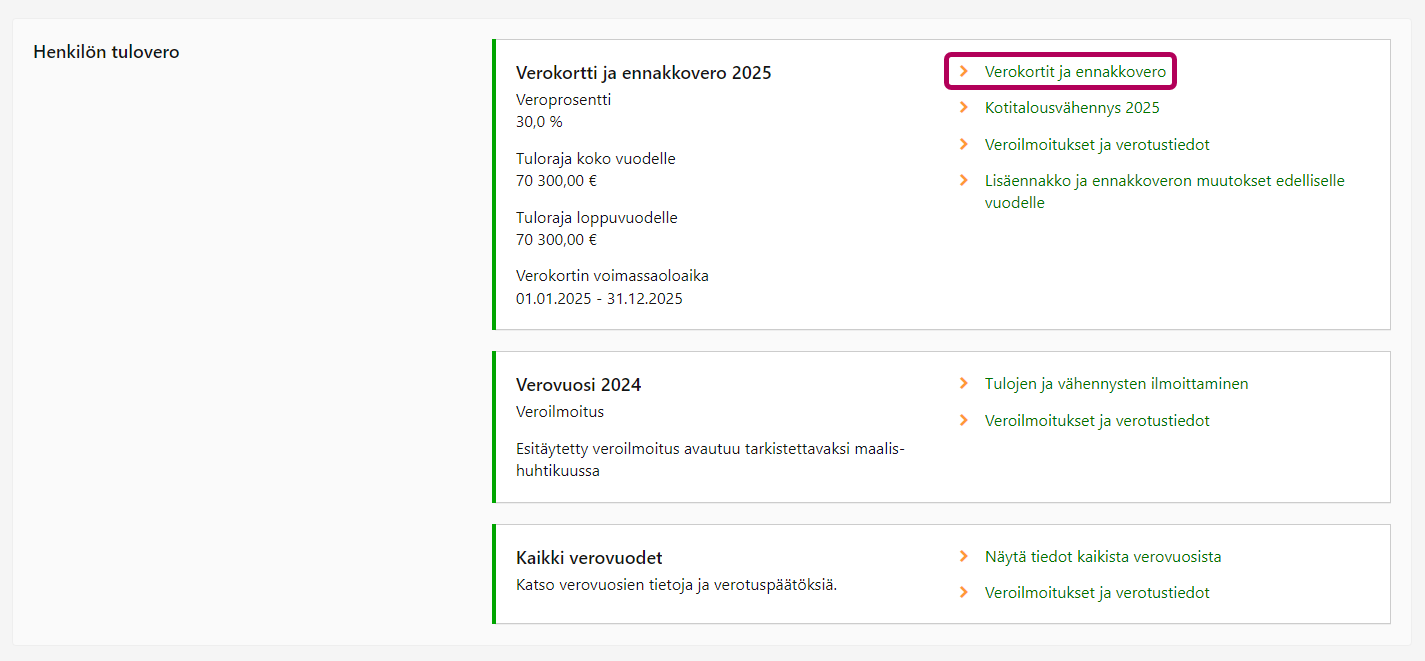Viewport: 1425px width, 661px height.
Task: Click the arrow icon beside Näytä tiedot kaikista verovuosista
Action: [x=964, y=557]
